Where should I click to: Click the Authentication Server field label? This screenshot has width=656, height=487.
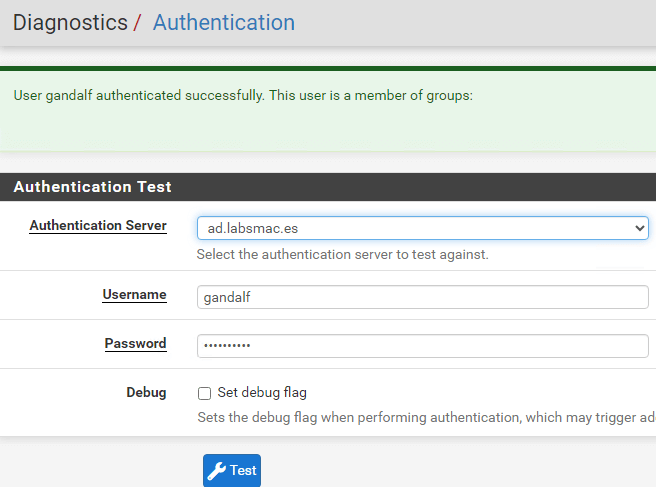(98, 225)
